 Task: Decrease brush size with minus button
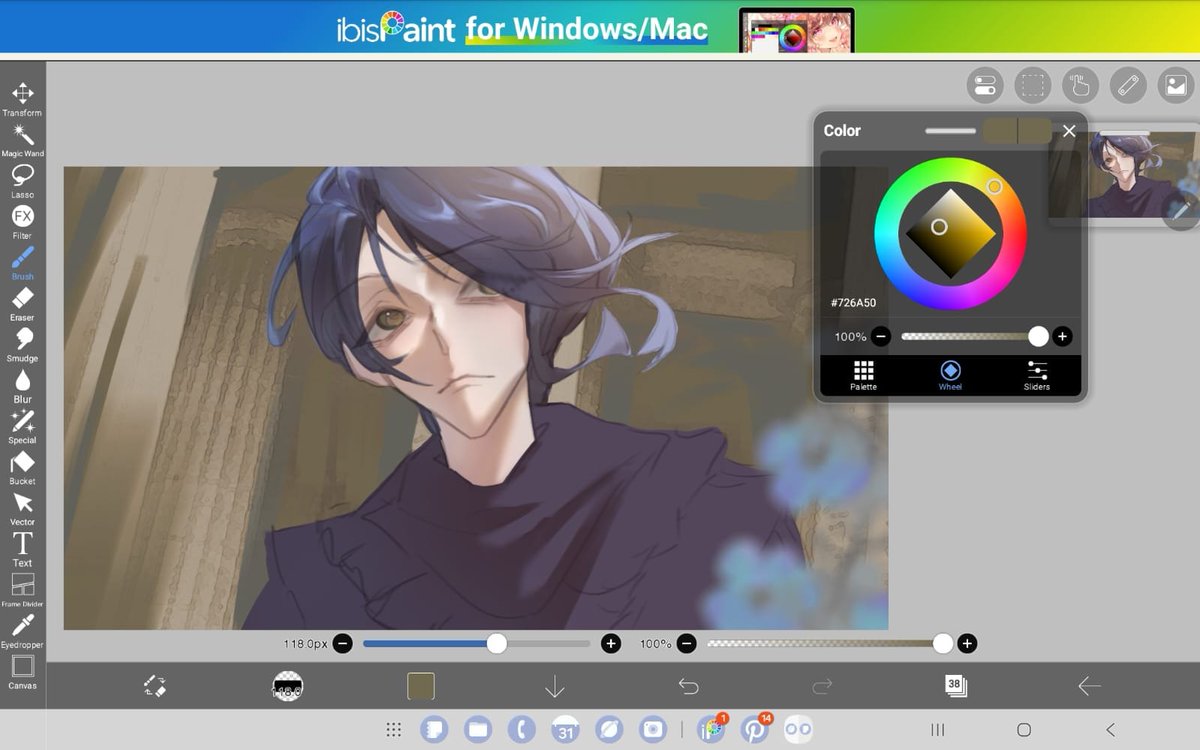tap(342, 644)
